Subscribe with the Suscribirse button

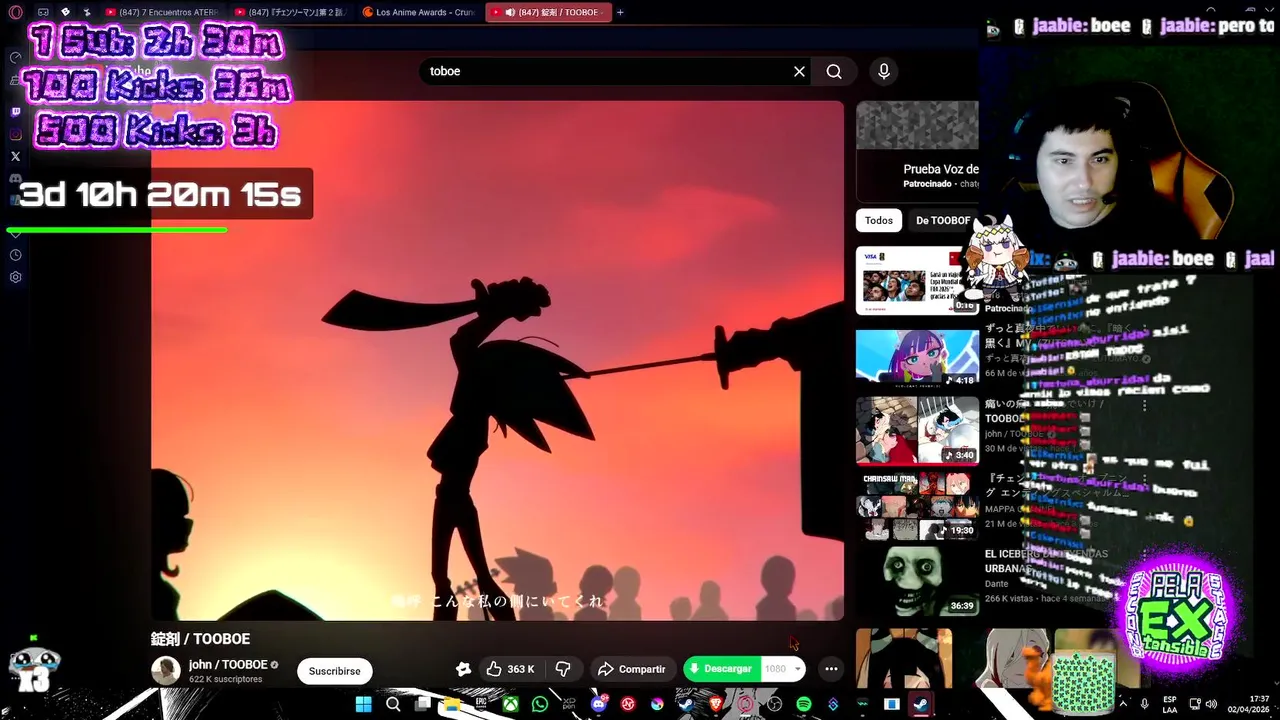[334, 671]
